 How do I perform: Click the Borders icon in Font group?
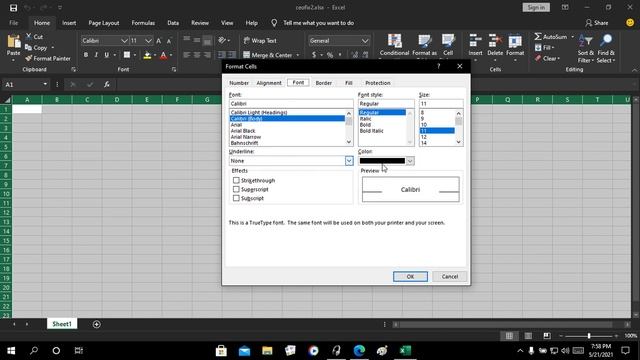click(127, 55)
